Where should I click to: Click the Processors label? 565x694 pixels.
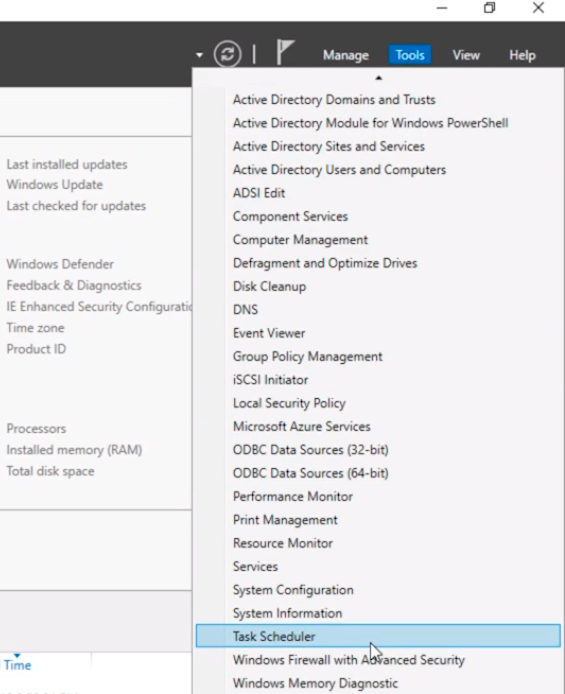coord(36,429)
